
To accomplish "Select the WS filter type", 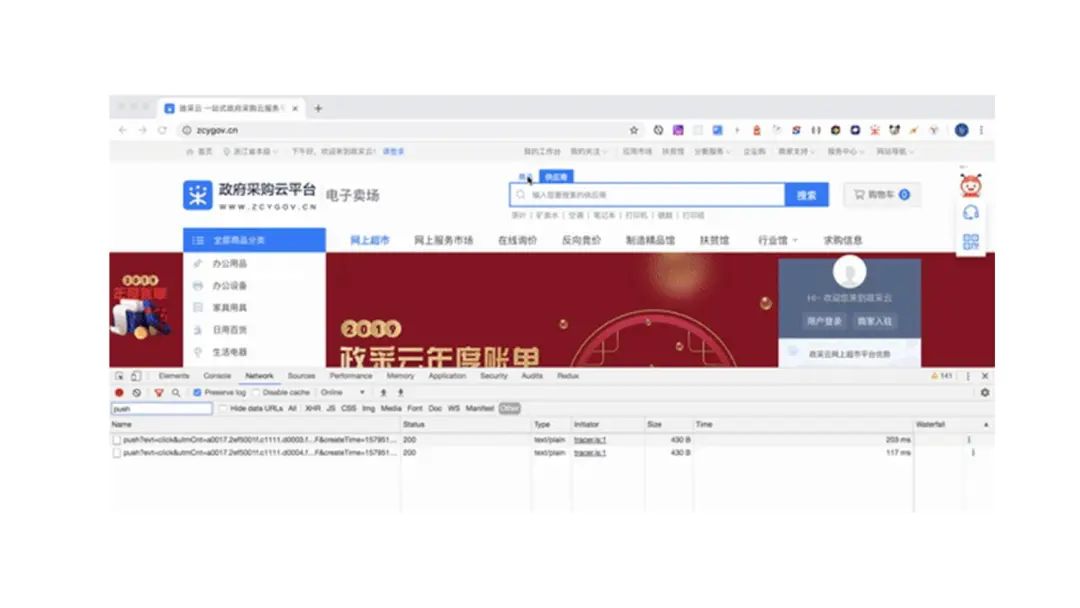I will coord(453,408).
